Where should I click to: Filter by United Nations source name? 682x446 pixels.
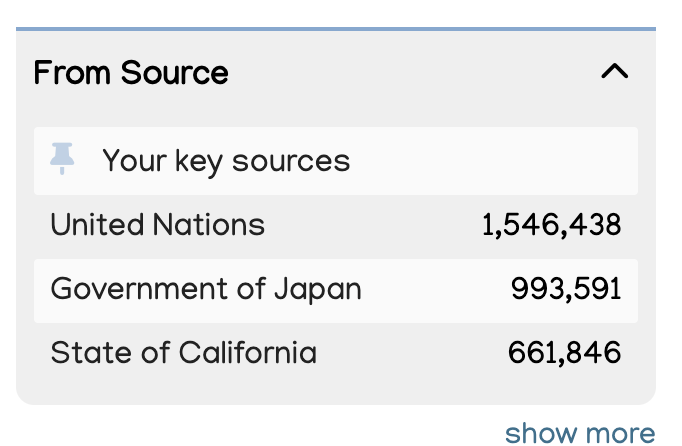[x=158, y=225]
